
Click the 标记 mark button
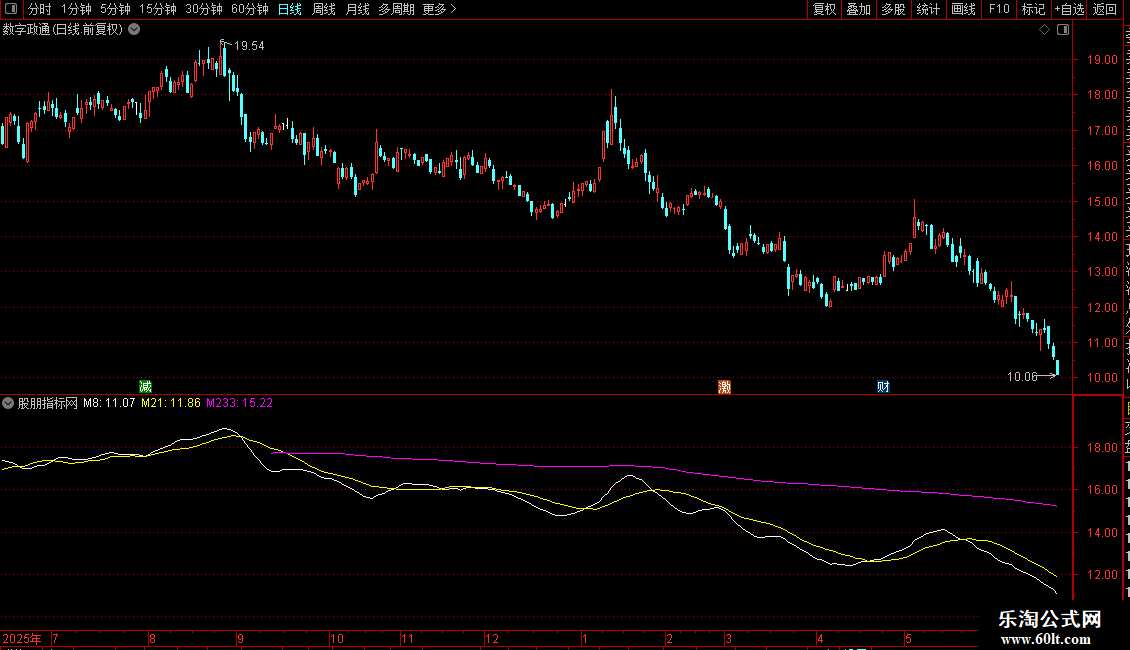coord(1033,9)
